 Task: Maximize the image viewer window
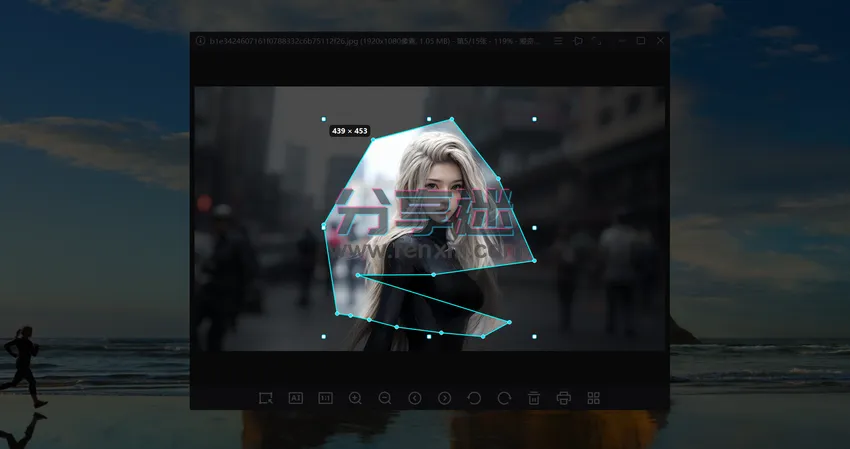pyautogui.click(x=641, y=41)
